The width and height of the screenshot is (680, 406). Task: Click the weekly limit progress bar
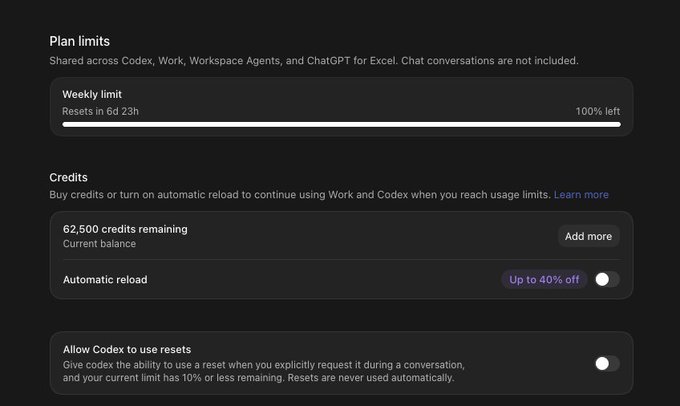[x=341, y=124]
